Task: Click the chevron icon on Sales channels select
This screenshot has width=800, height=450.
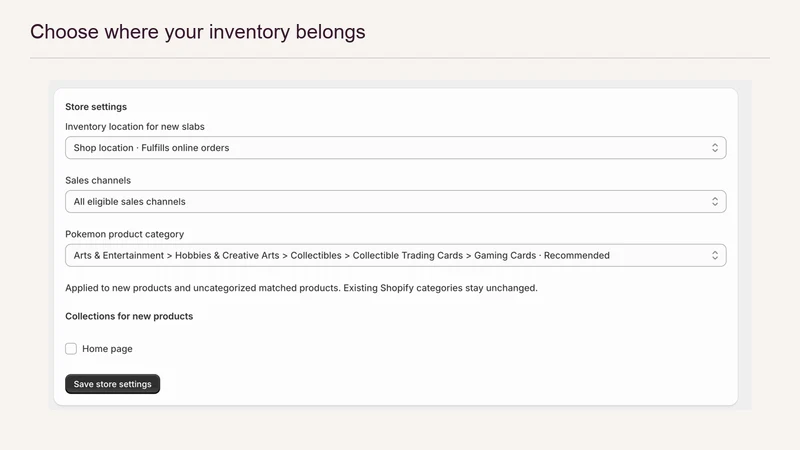Action: tap(715, 202)
